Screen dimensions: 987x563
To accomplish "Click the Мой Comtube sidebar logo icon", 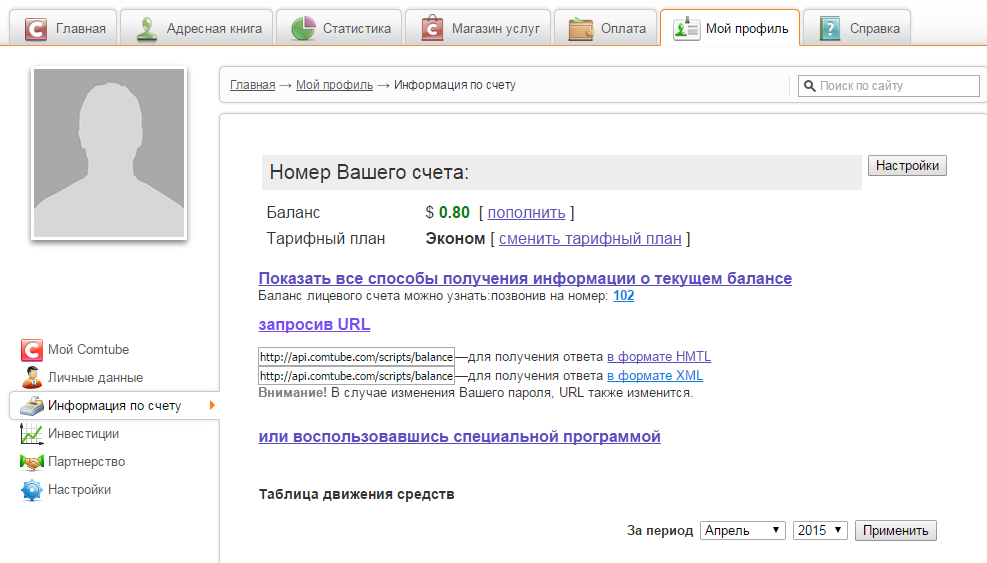I will [x=31, y=350].
